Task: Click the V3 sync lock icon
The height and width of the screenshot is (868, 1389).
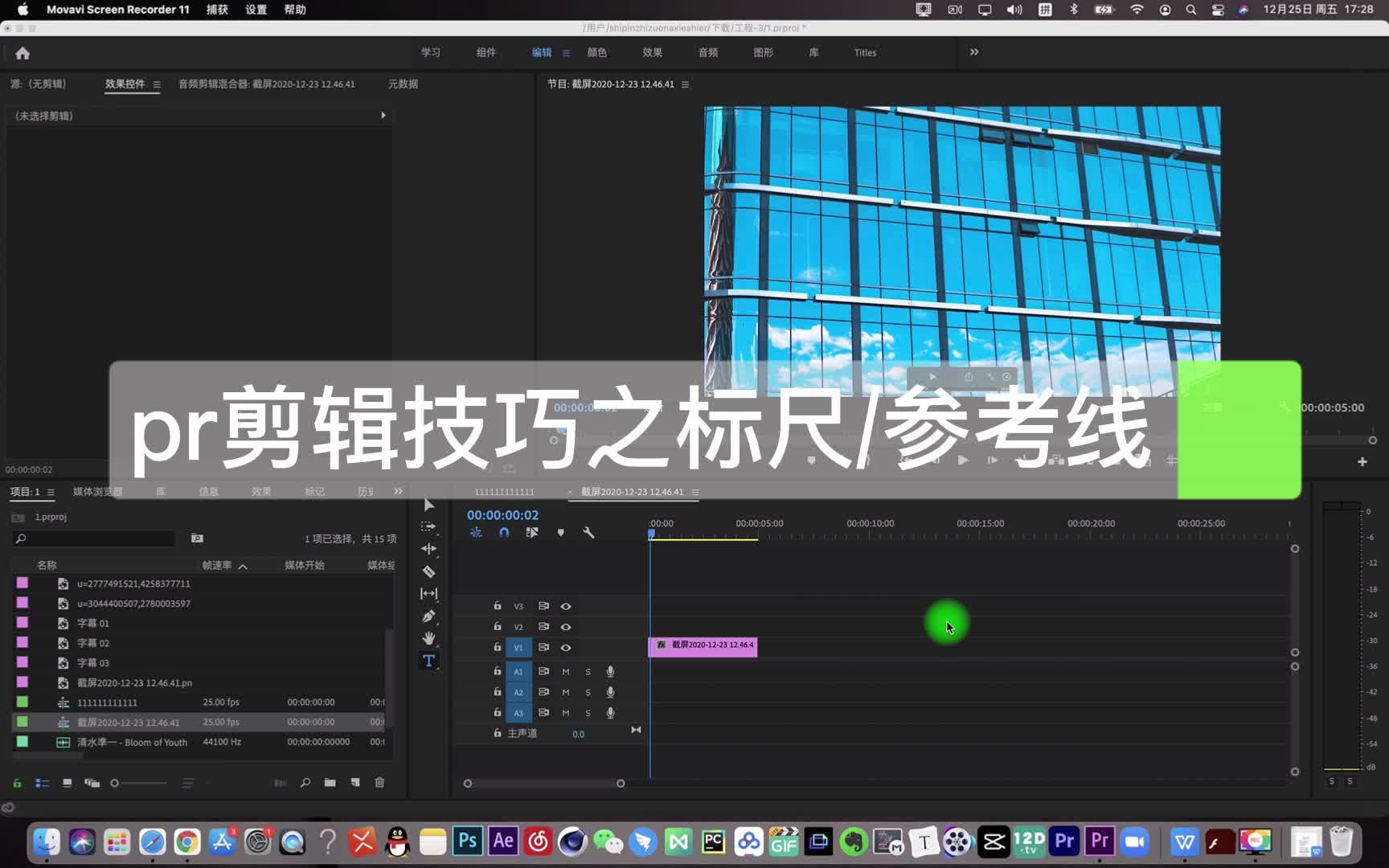Action: [x=543, y=606]
